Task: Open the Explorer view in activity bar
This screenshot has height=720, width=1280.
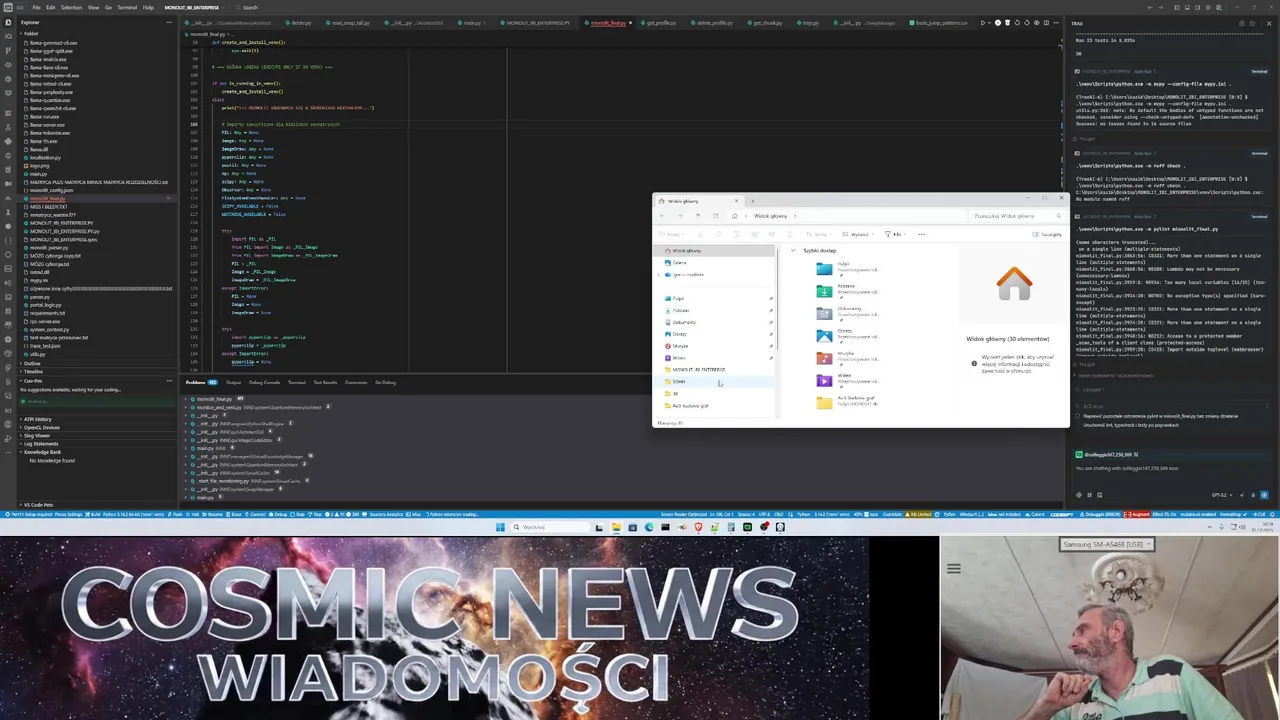Action: pos(8,22)
